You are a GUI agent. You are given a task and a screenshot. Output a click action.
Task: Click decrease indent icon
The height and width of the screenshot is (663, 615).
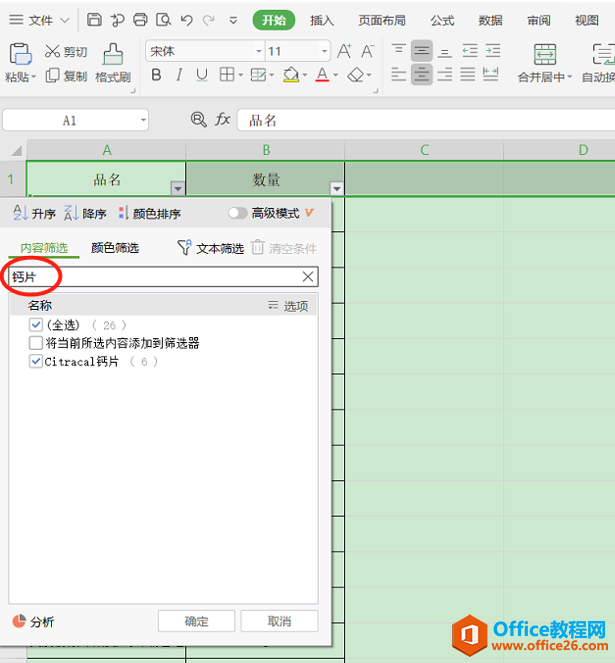point(470,51)
